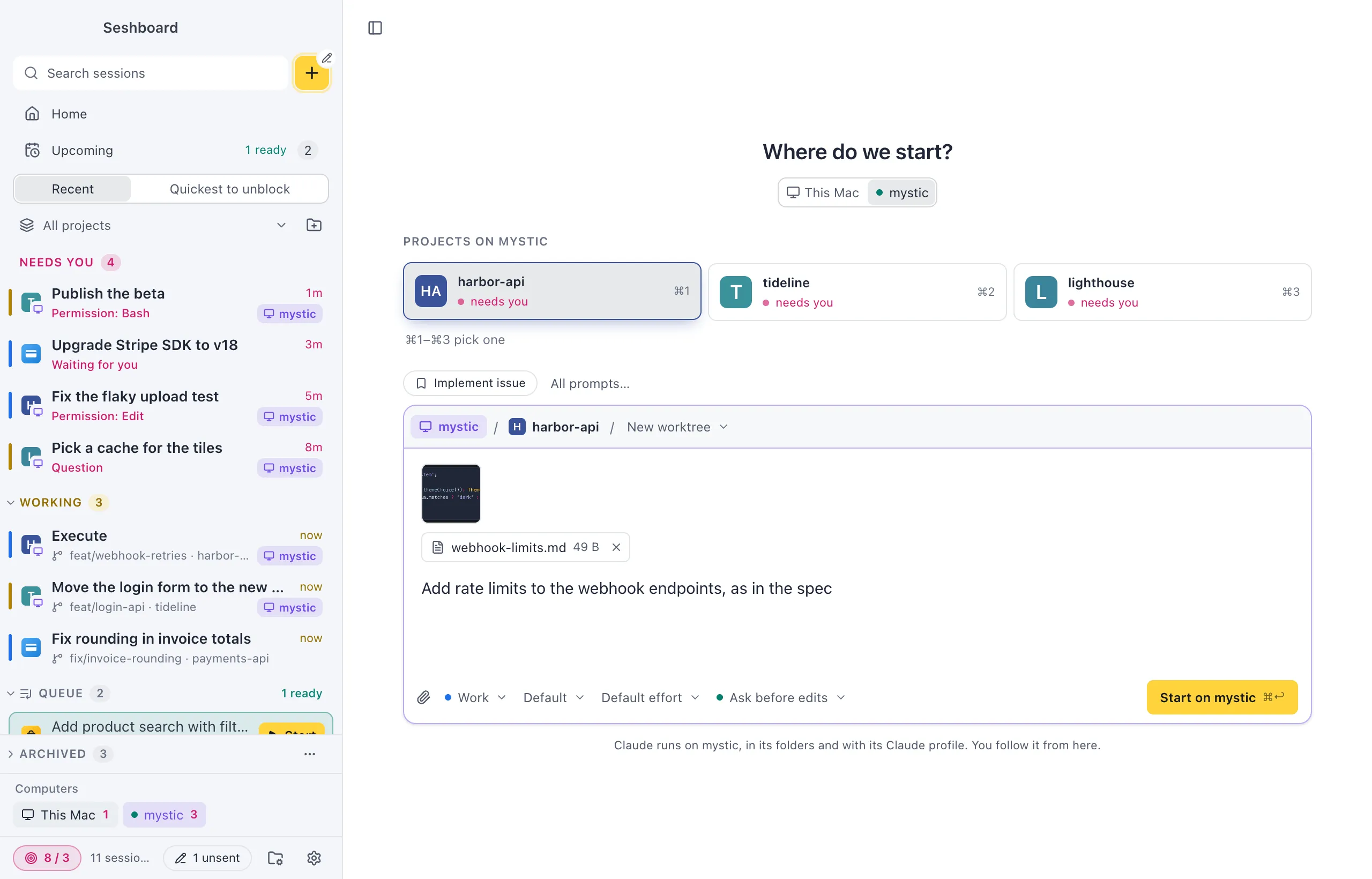This screenshot has height=879, width=1372.
Task: Click the add project folder icon
Action: (314, 225)
